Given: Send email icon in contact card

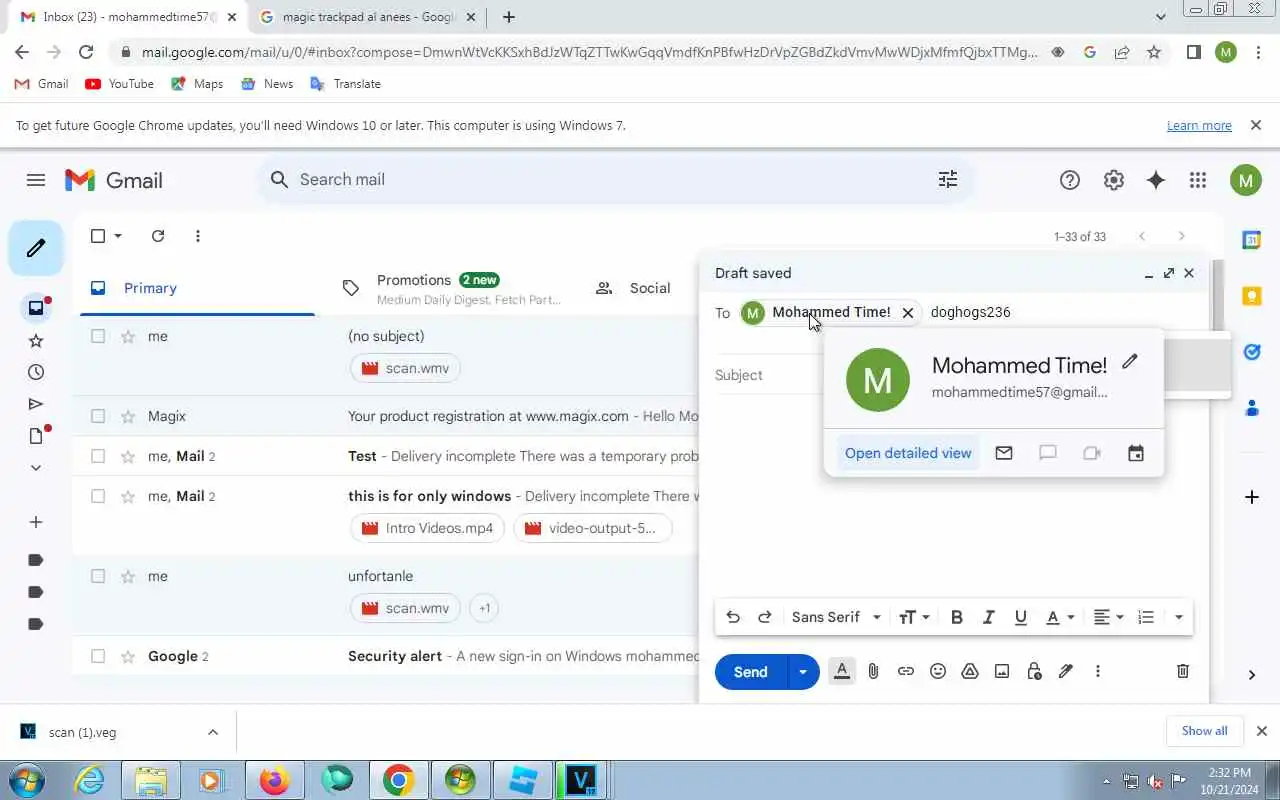Looking at the screenshot, I should (1004, 453).
